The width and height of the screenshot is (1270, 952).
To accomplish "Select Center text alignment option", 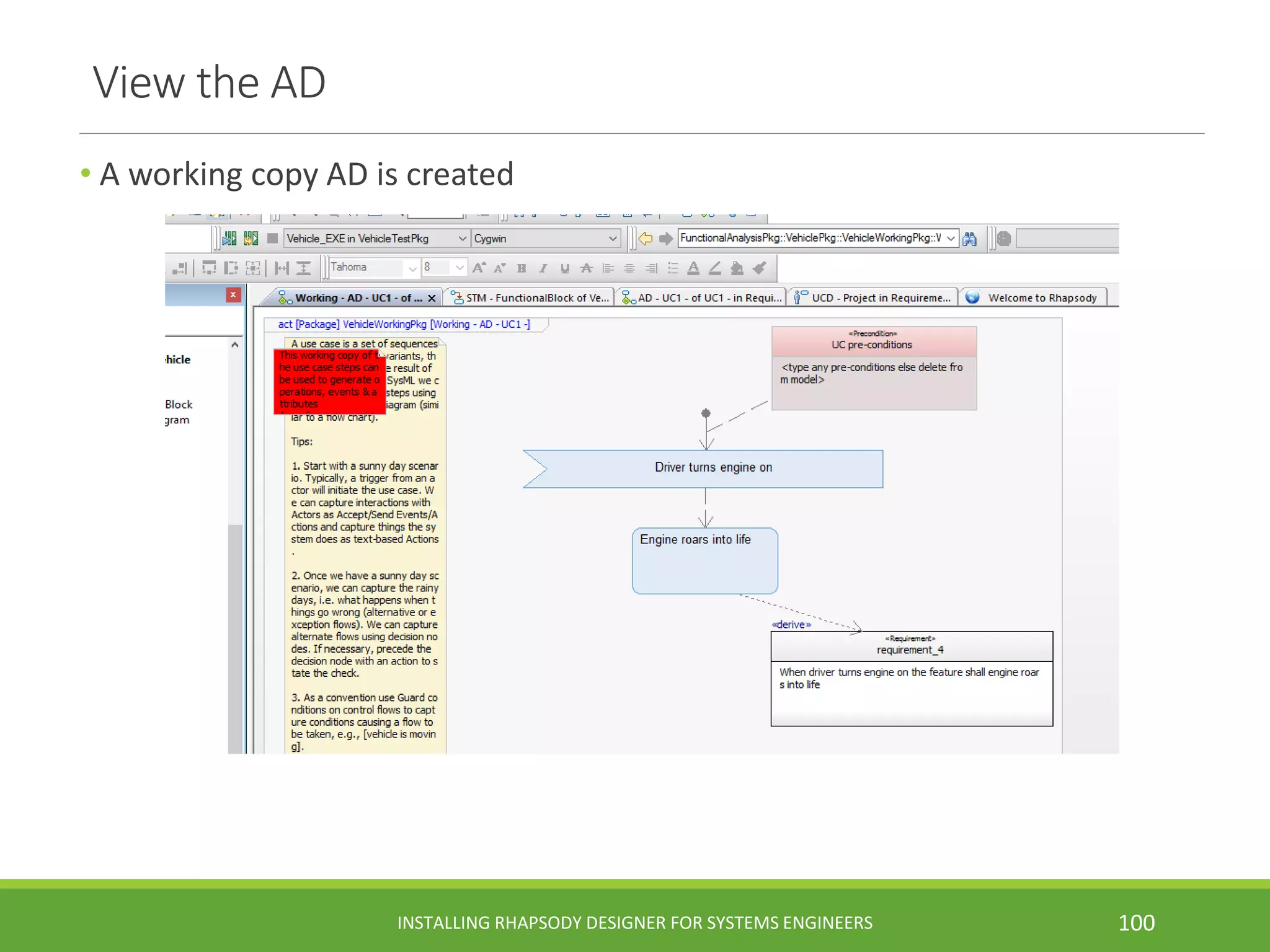I will (x=629, y=268).
